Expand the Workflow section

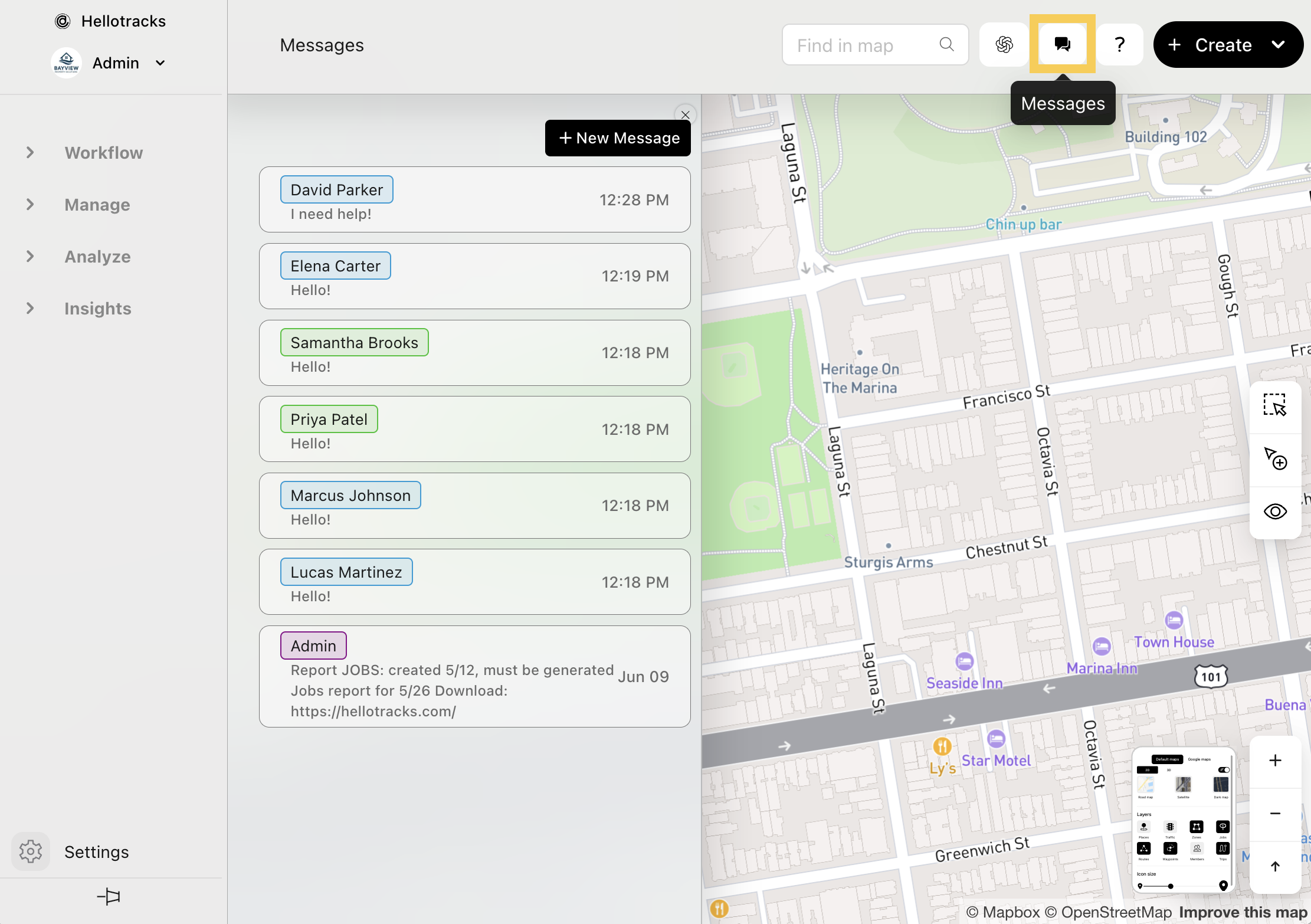pyautogui.click(x=31, y=153)
